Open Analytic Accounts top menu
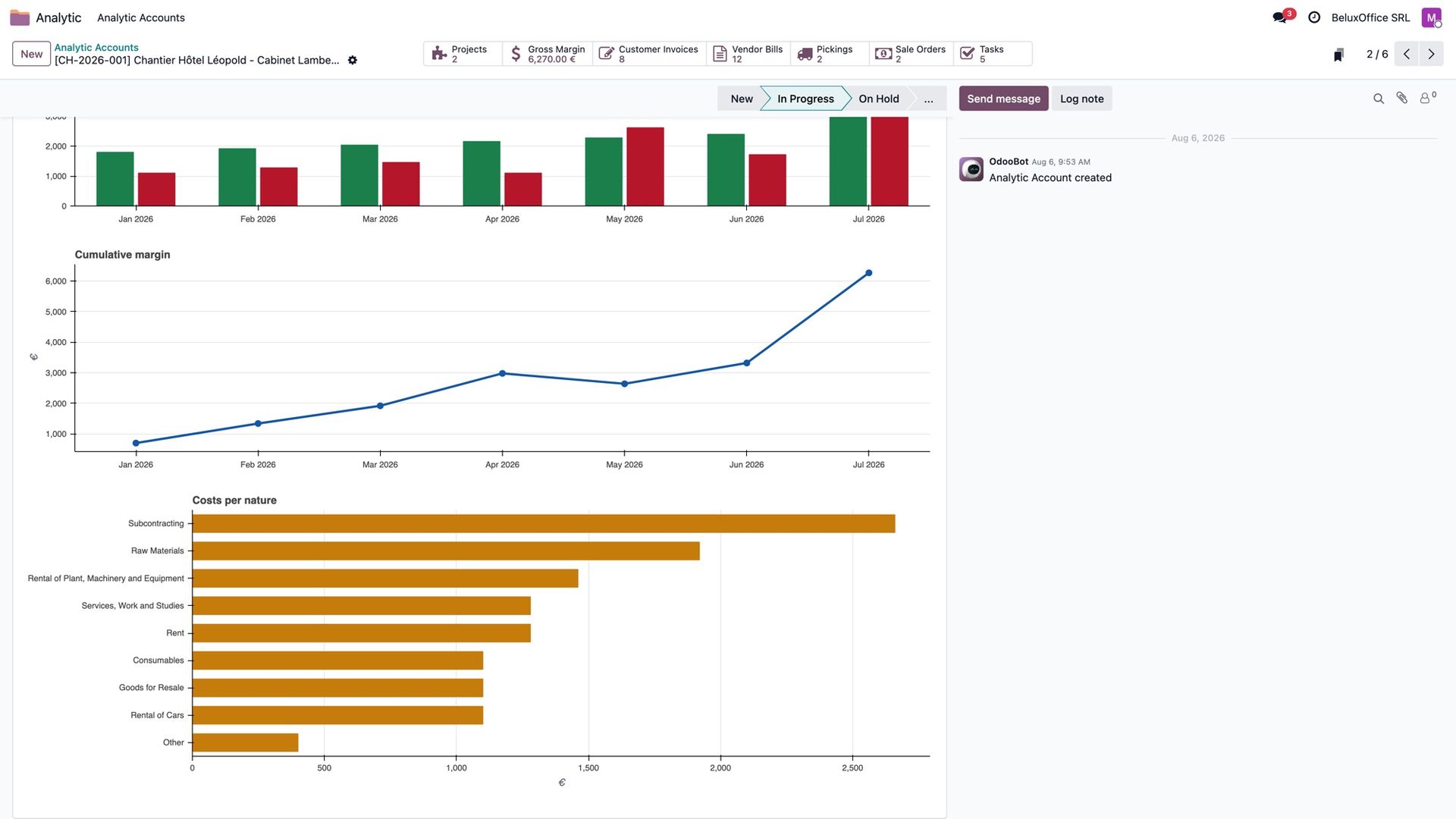The width and height of the screenshot is (1456, 819). click(x=141, y=17)
